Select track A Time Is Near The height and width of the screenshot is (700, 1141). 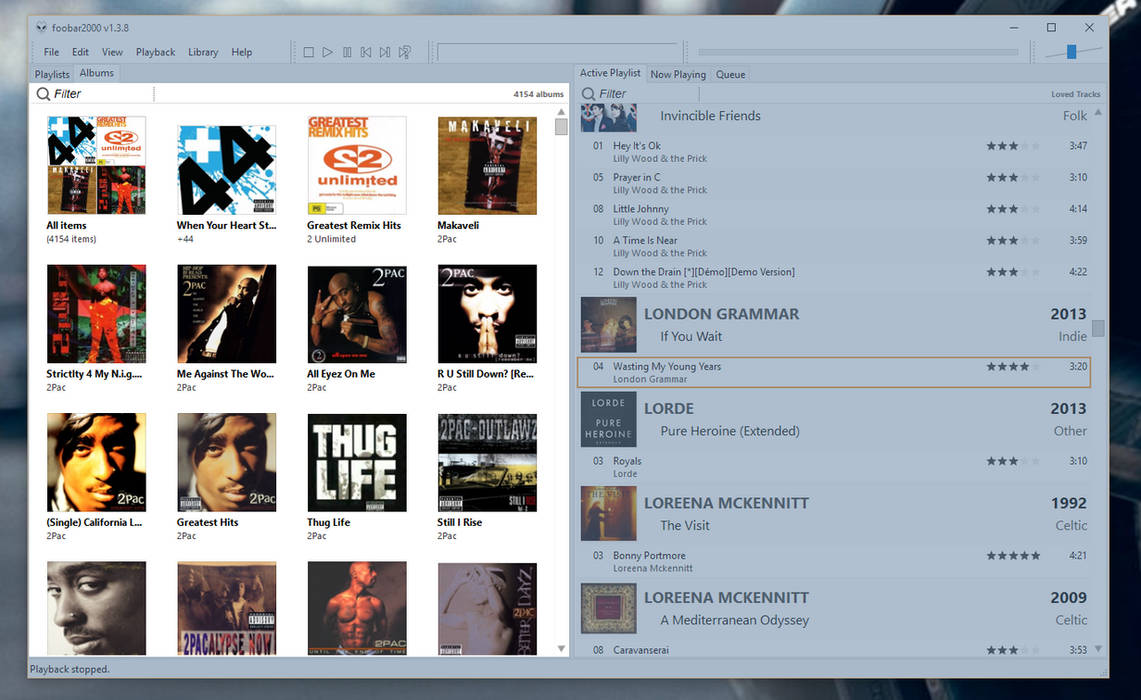coord(835,246)
